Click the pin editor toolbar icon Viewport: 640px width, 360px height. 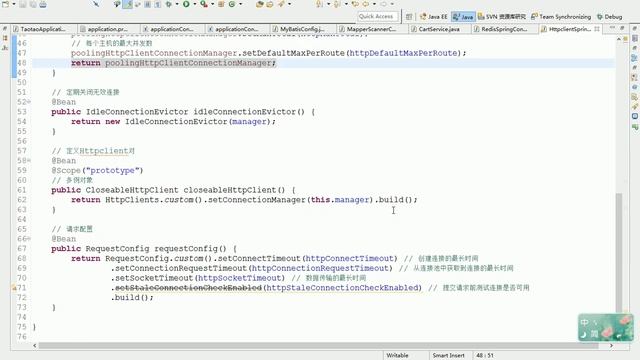point(96,4)
